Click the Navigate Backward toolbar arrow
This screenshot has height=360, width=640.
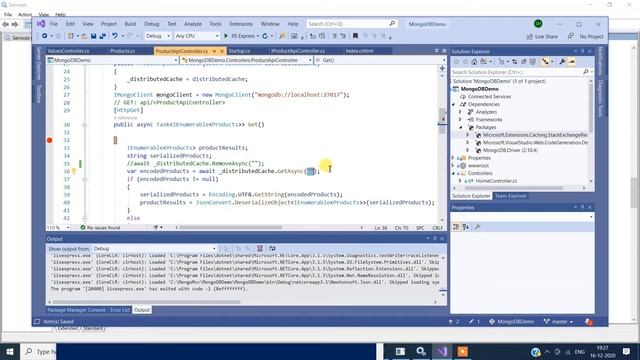click(44, 36)
